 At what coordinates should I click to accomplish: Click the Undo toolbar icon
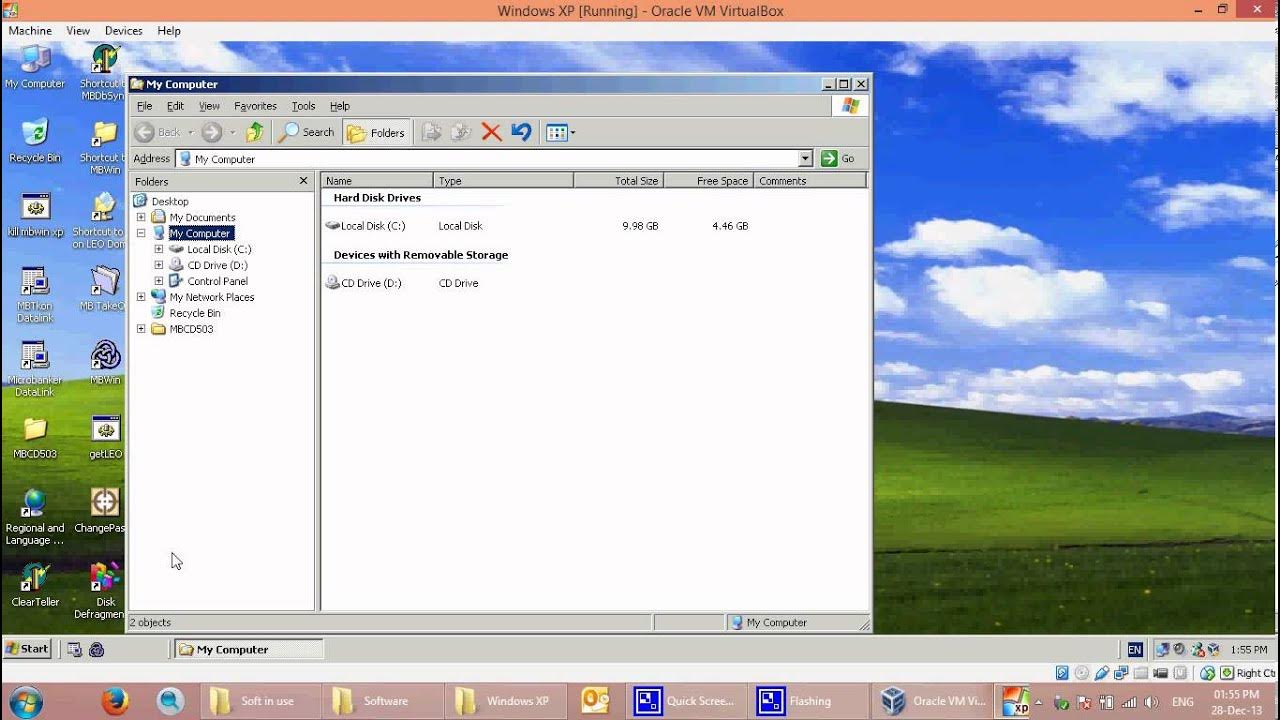(x=521, y=132)
